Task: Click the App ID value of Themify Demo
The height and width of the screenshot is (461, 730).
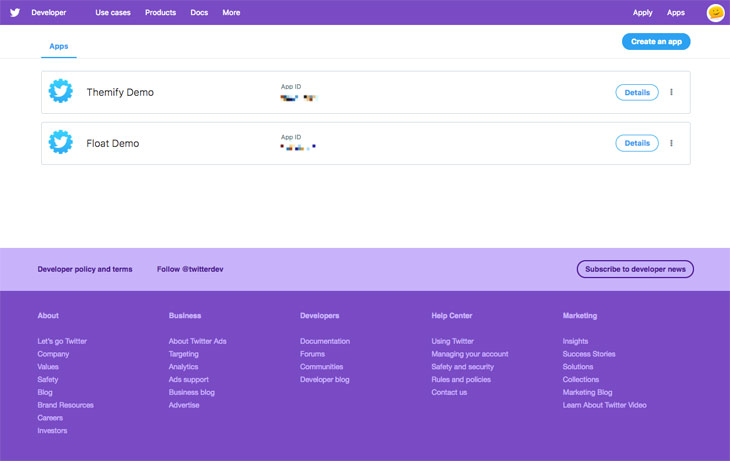Action: (x=298, y=98)
